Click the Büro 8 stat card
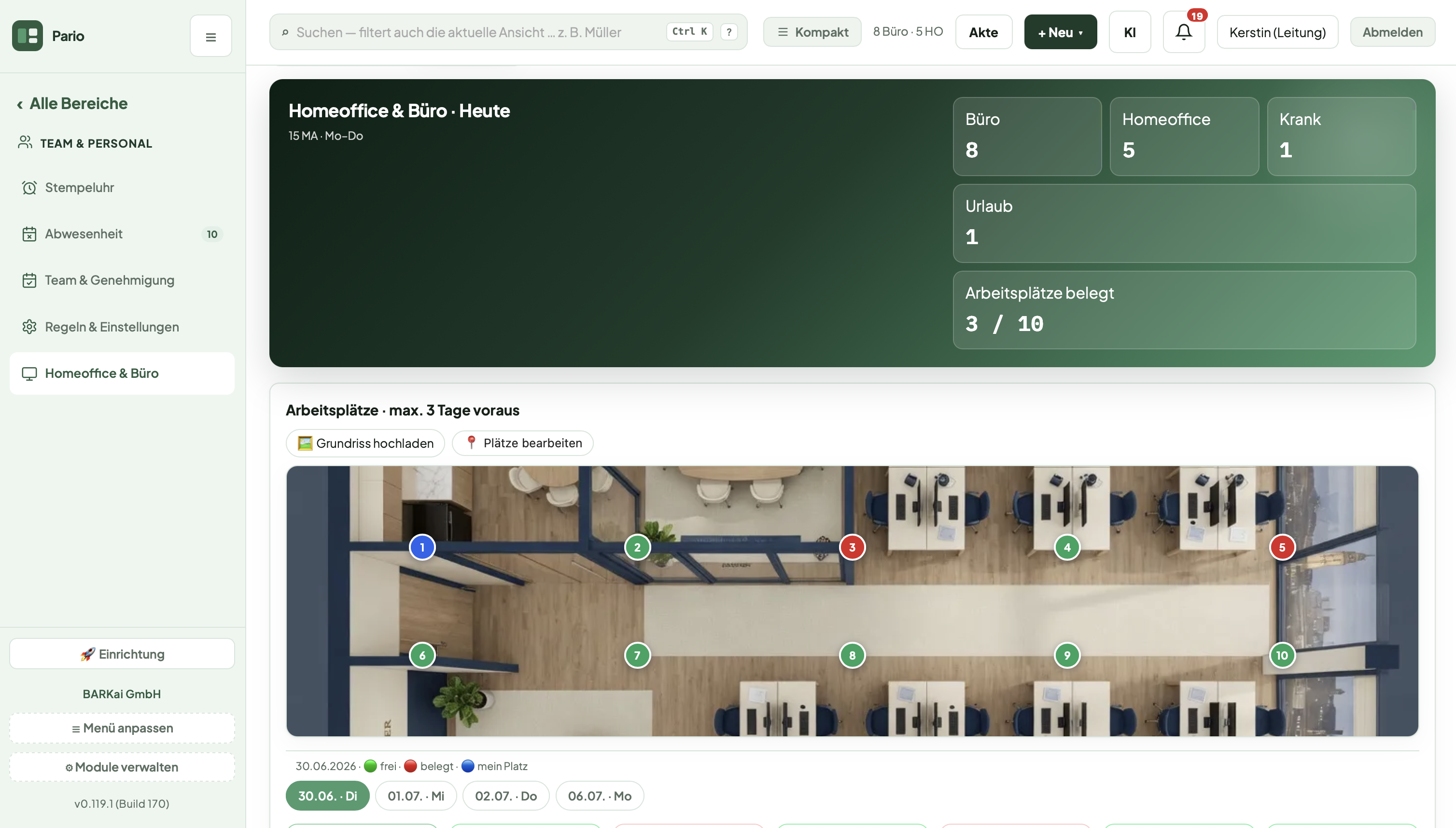Screen dimensions: 1456x828 click(x=1027, y=137)
